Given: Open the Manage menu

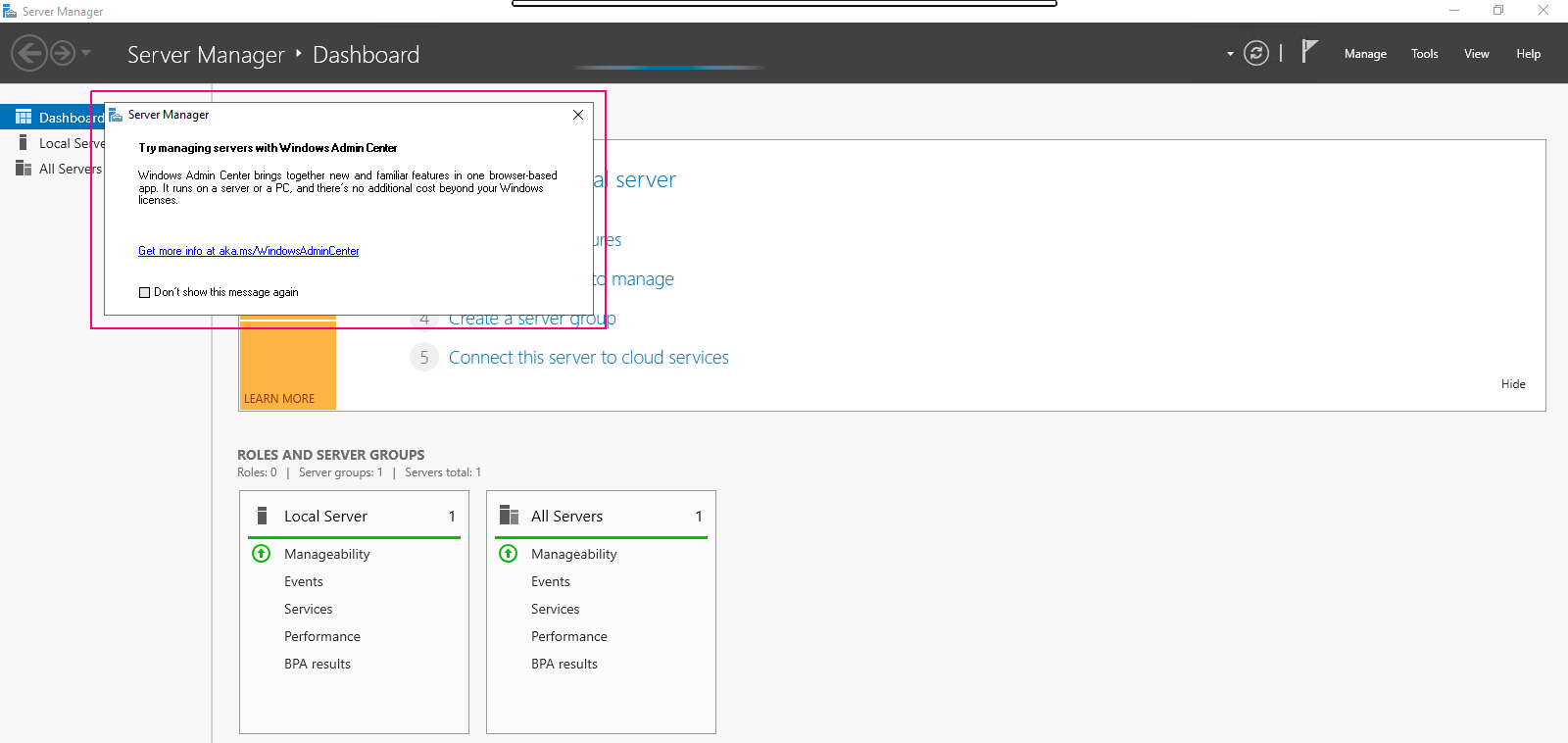Looking at the screenshot, I should [1365, 54].
